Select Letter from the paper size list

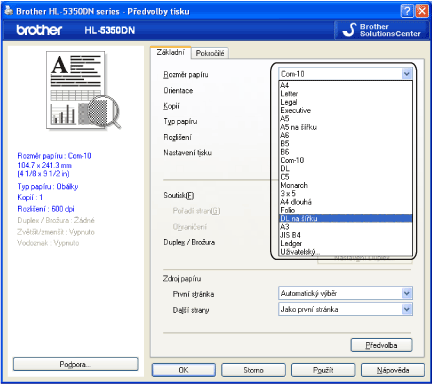point(345,94)
